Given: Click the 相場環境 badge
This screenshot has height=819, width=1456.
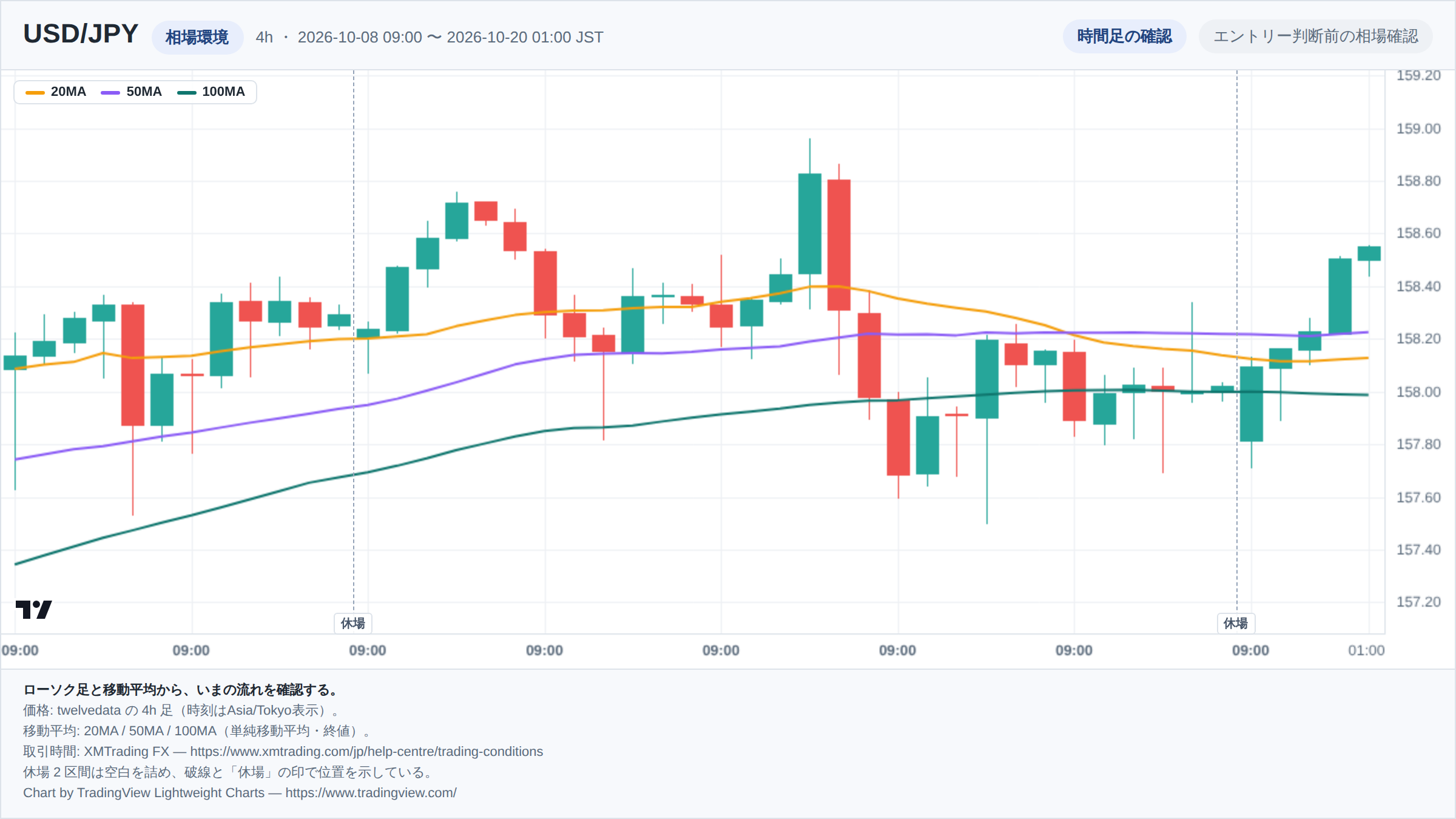Looking at the screenshot, I should 197,38.
